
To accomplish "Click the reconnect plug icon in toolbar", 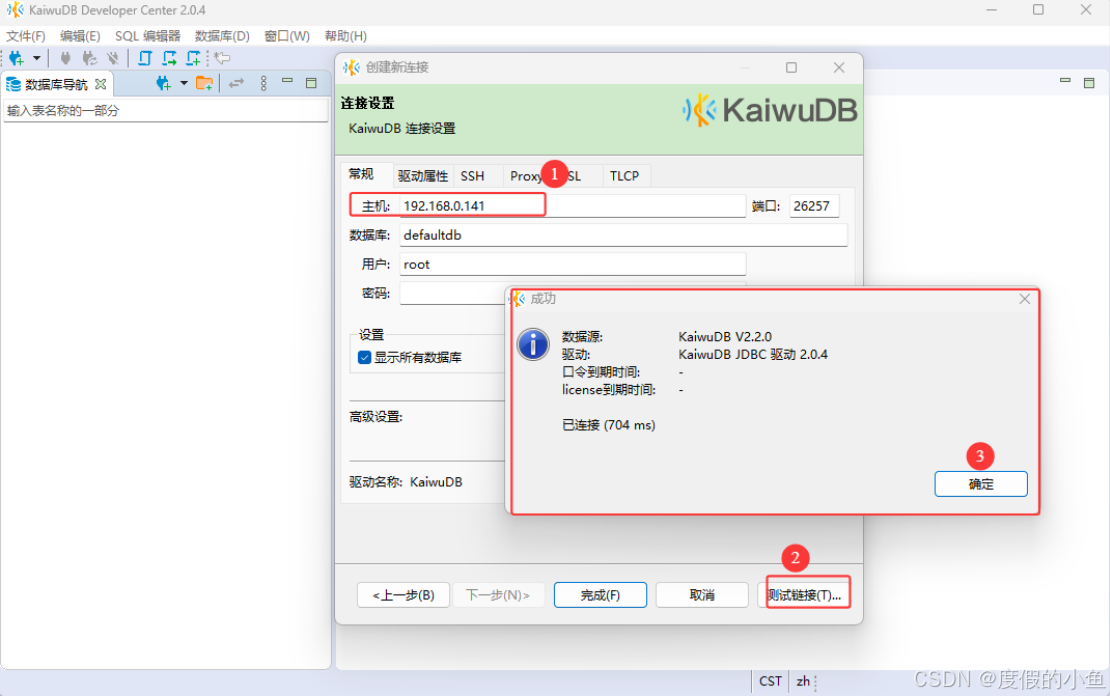I will coord(90,59).
